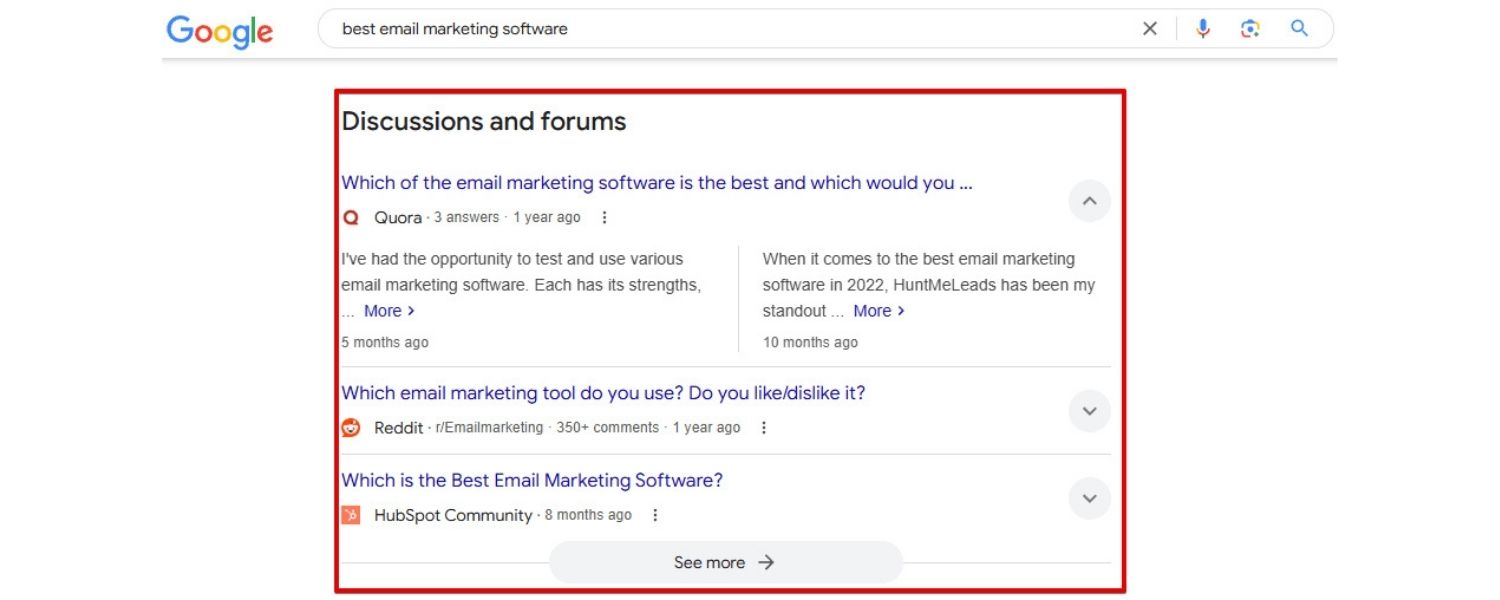Open the three-dot menu on the HubSpot result
This screenshot has width=1500, height=600.
(x=656, y=515)
